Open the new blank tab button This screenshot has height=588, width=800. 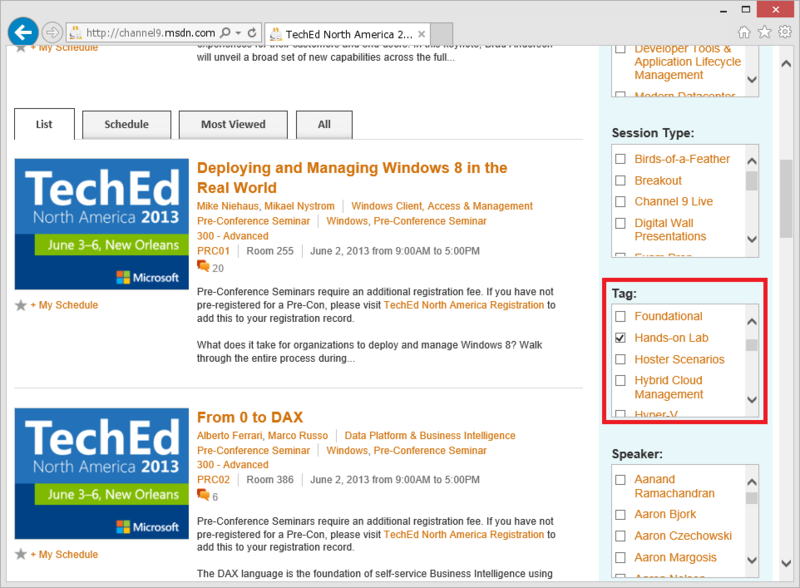442,34
